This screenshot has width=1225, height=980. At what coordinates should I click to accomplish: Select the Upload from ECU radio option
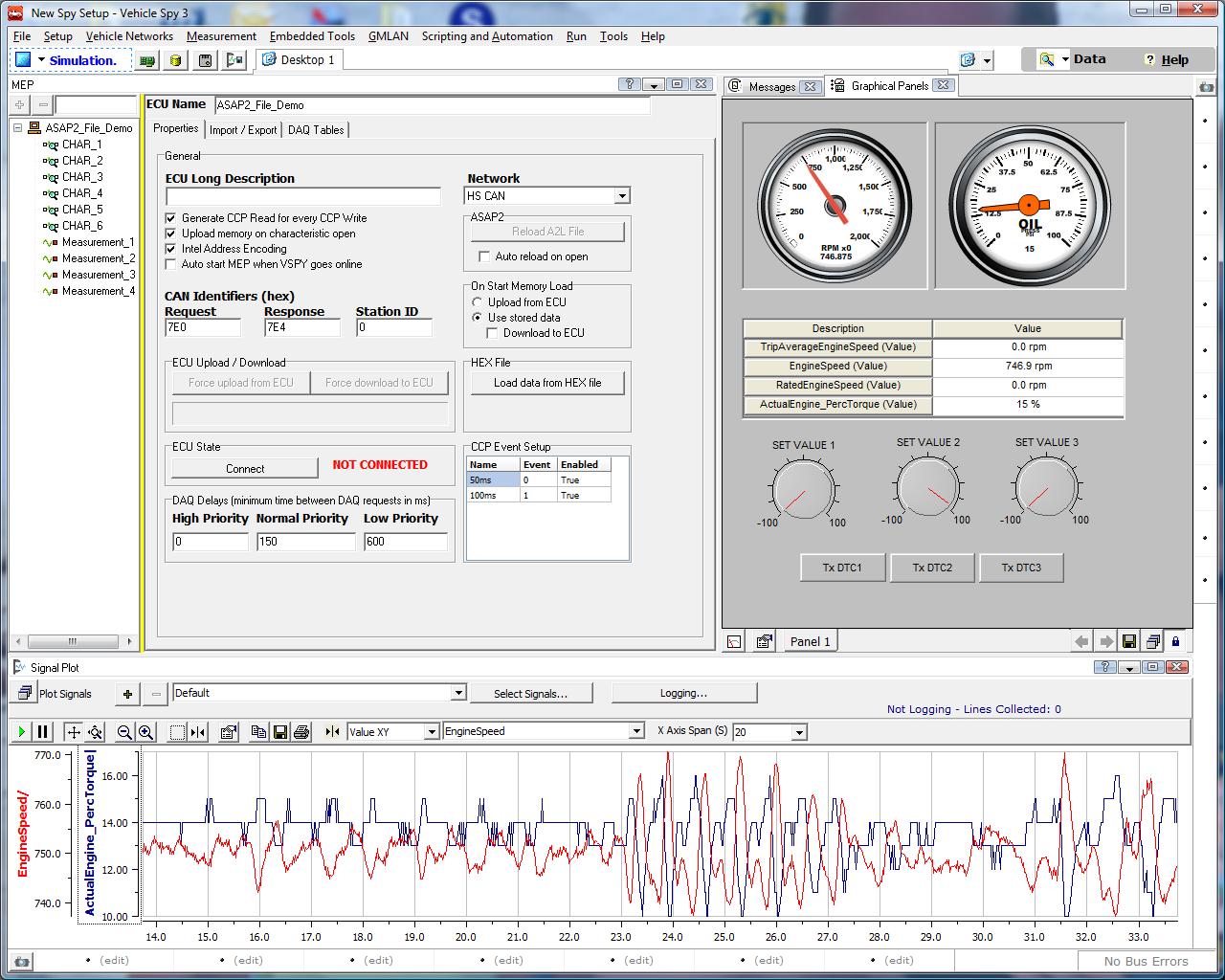tap(478, 302)
